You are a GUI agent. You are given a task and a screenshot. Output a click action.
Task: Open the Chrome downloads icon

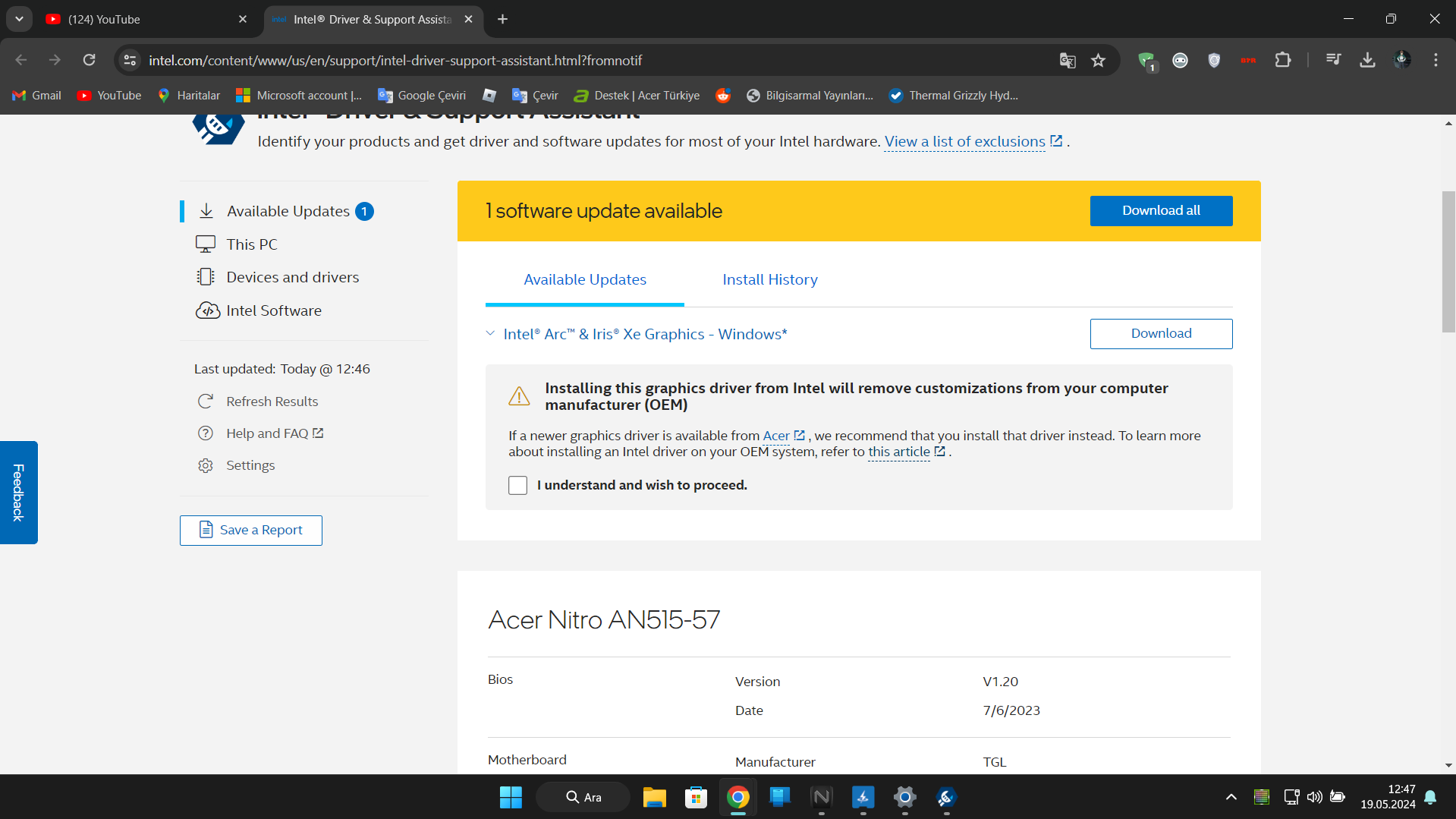[x=1367, y=60]
